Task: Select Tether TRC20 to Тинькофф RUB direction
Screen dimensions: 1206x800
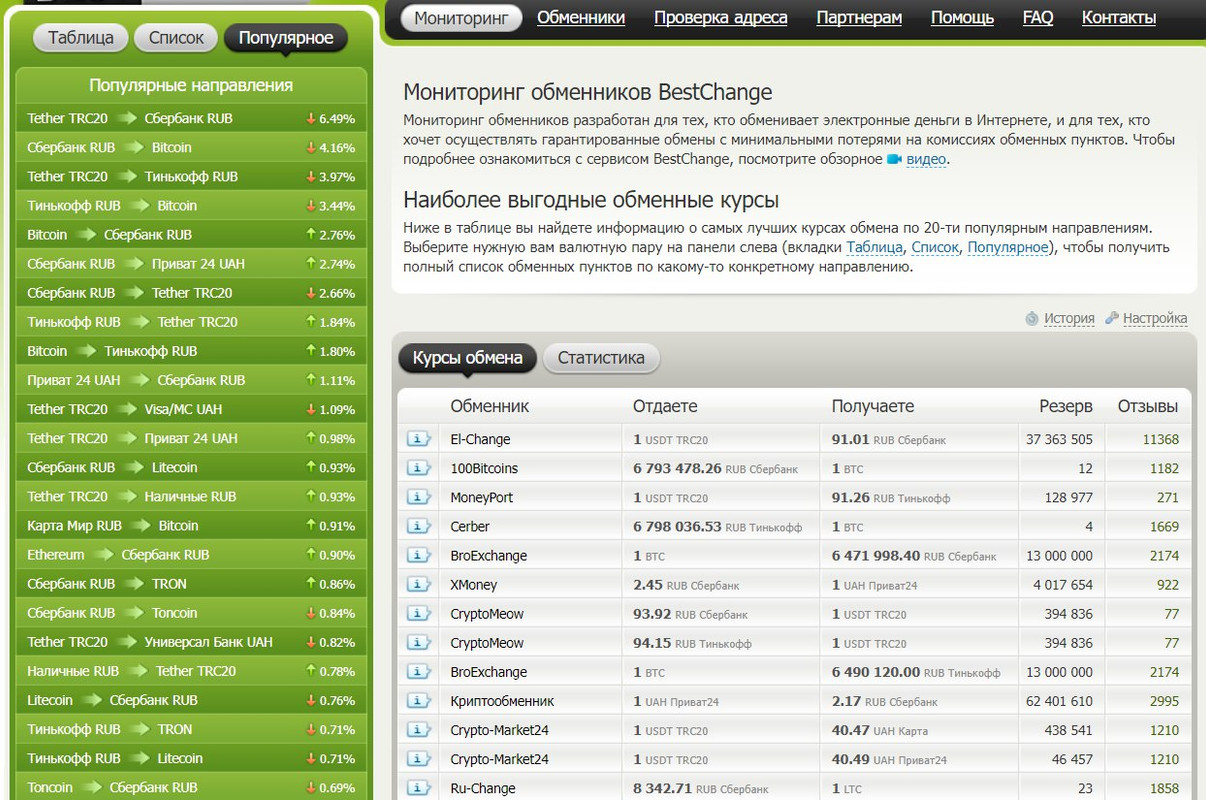Action: 191,176
